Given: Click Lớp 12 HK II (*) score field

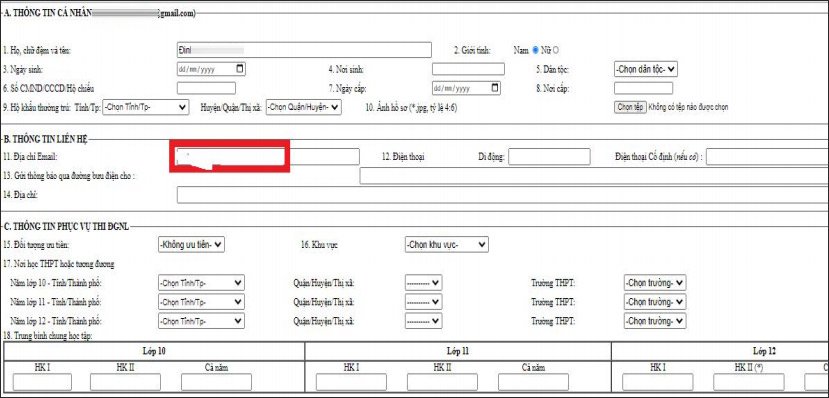Looking at the screenshot, I should pos(749,382).
